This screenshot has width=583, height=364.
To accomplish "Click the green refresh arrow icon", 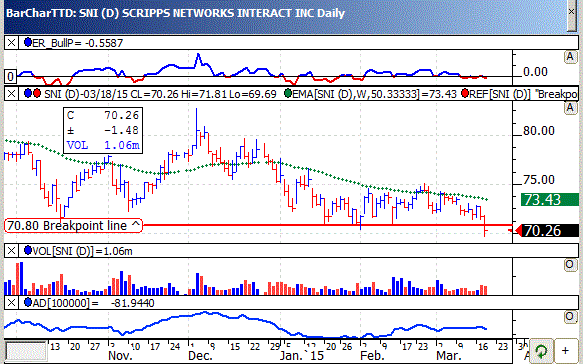I will tap(541, 351).
